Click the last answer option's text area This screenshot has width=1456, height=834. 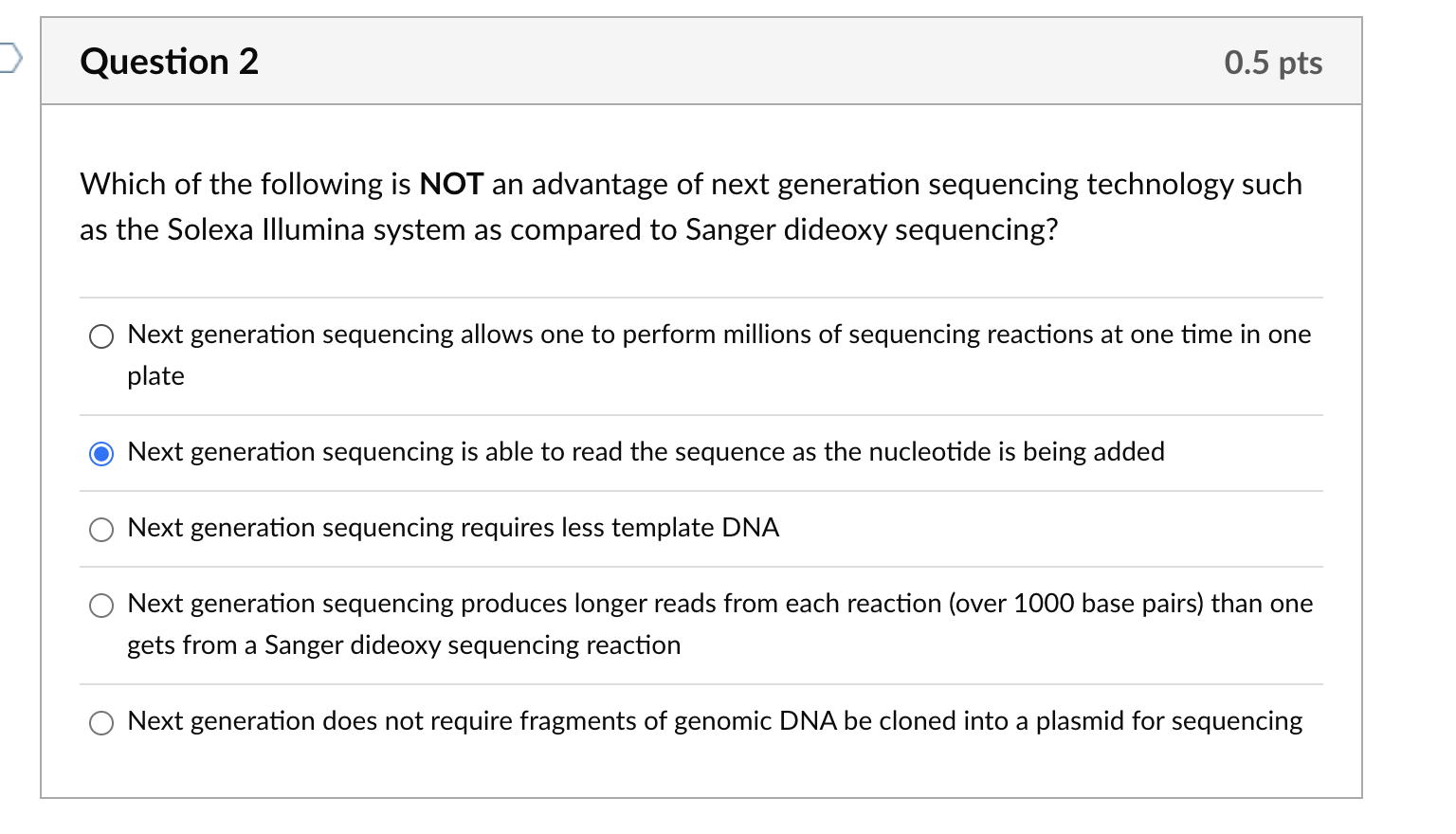tap(715, 721)
